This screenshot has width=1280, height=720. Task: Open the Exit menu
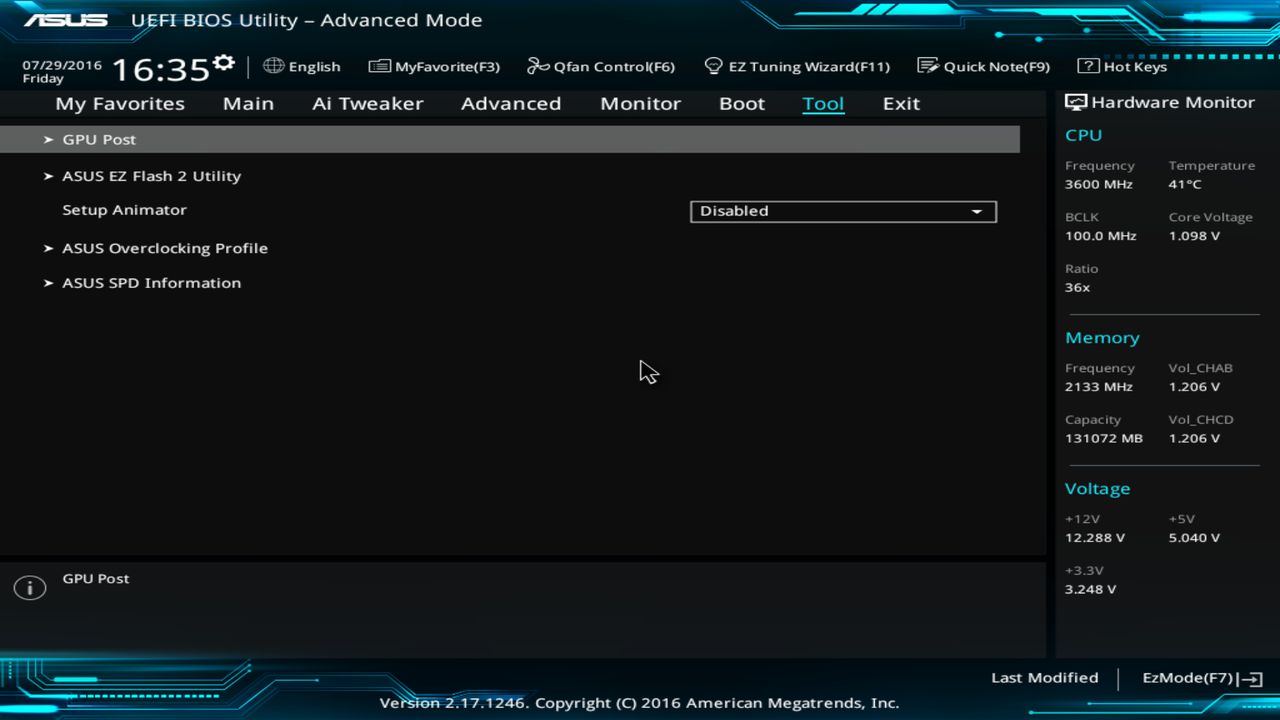point(900,103)
